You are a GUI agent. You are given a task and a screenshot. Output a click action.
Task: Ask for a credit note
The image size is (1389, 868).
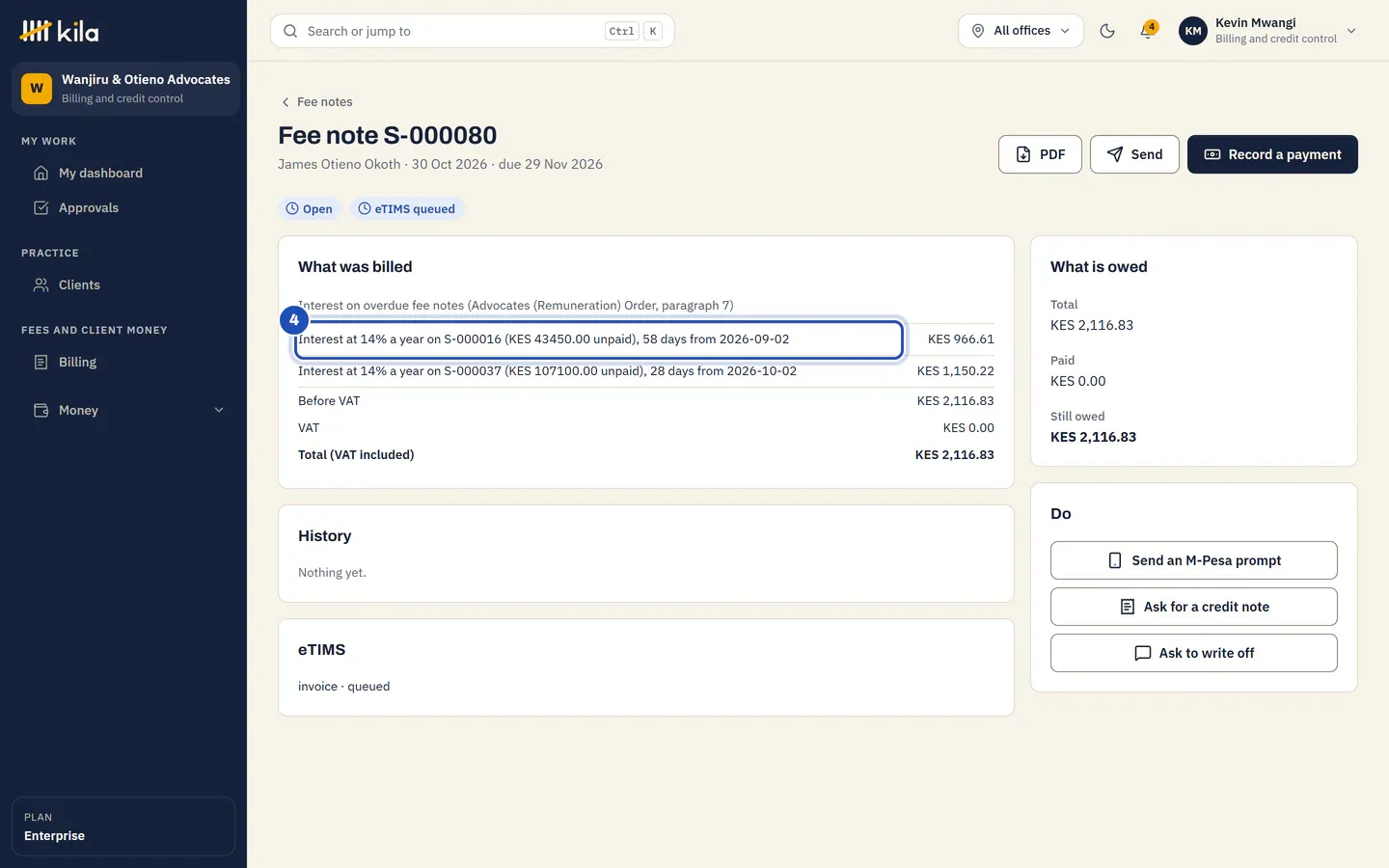(x=1194, y=607)
